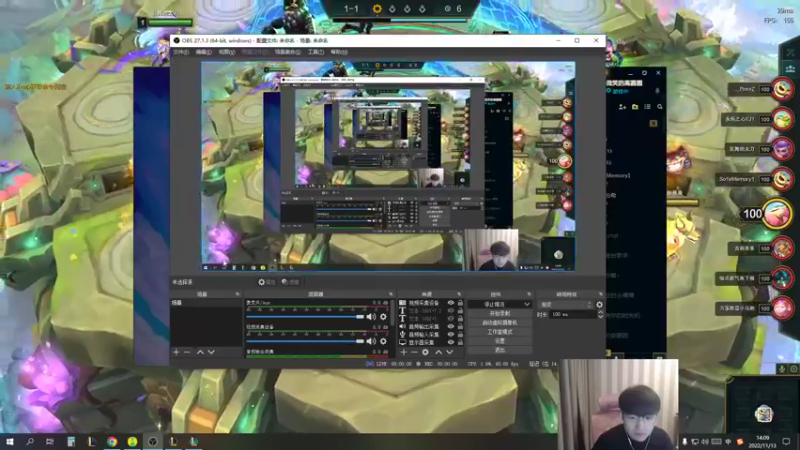Open Settings from OBS Controls panel
800x450 pixels.
500,341
